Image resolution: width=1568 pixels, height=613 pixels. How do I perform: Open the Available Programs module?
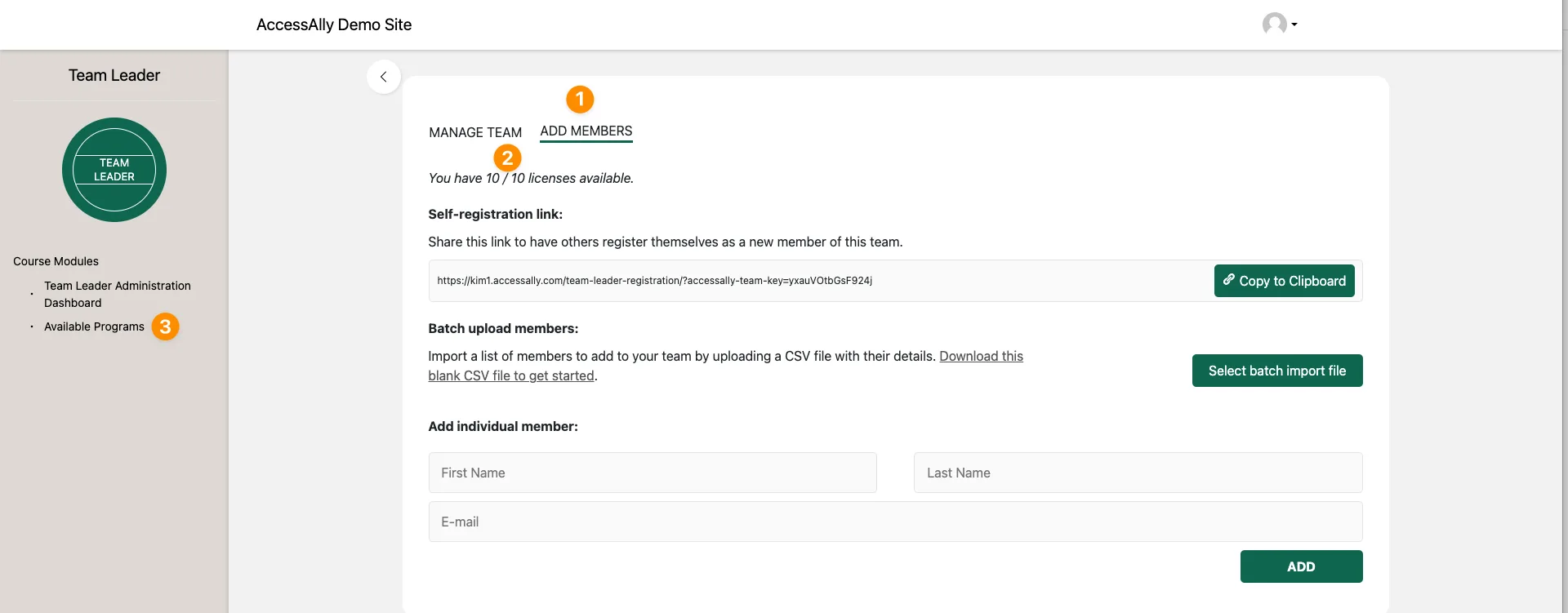point(94,326)
